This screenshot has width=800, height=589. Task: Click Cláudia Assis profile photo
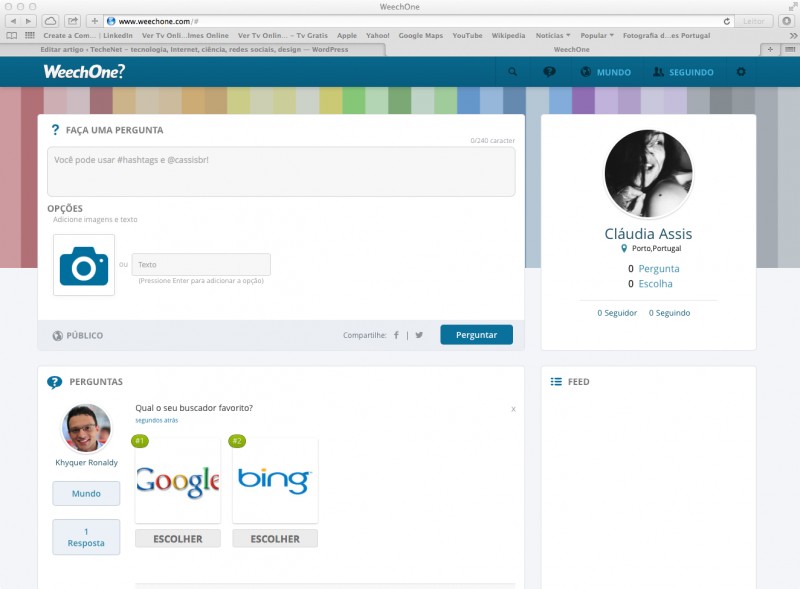pyautogui.click(x=648, y=174)
